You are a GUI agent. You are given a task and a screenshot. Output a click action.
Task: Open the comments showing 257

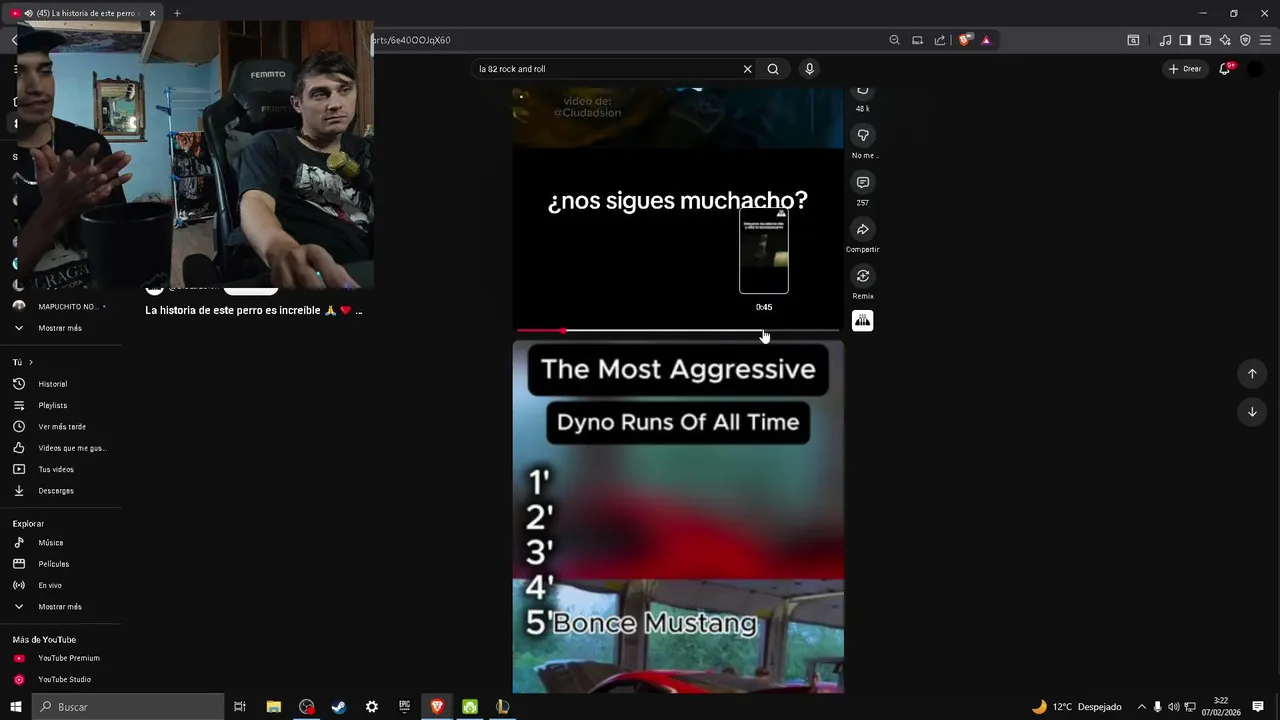coord(863,182)
